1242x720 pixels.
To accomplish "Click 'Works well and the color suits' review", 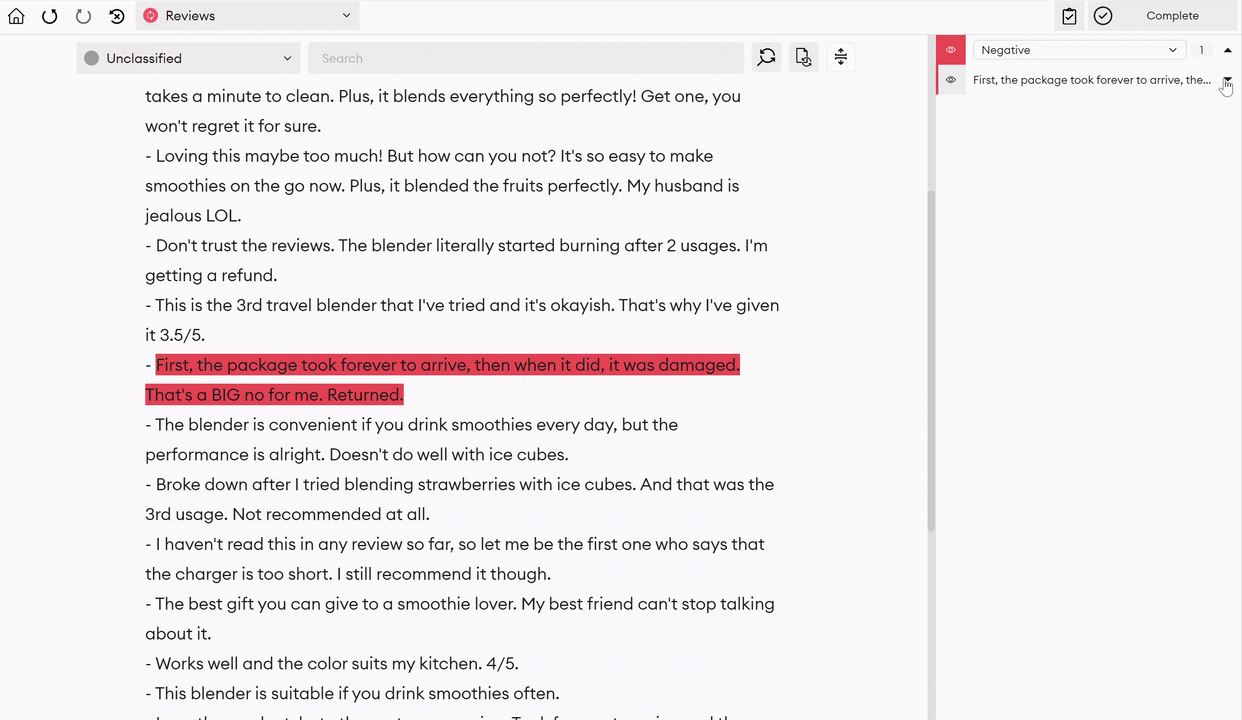I will pyautogui.click(x=332, y=664).
